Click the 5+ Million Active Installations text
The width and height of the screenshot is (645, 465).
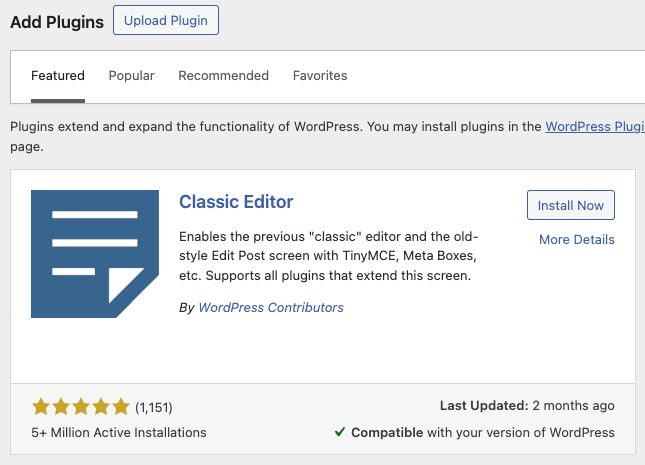pos(119,432)
